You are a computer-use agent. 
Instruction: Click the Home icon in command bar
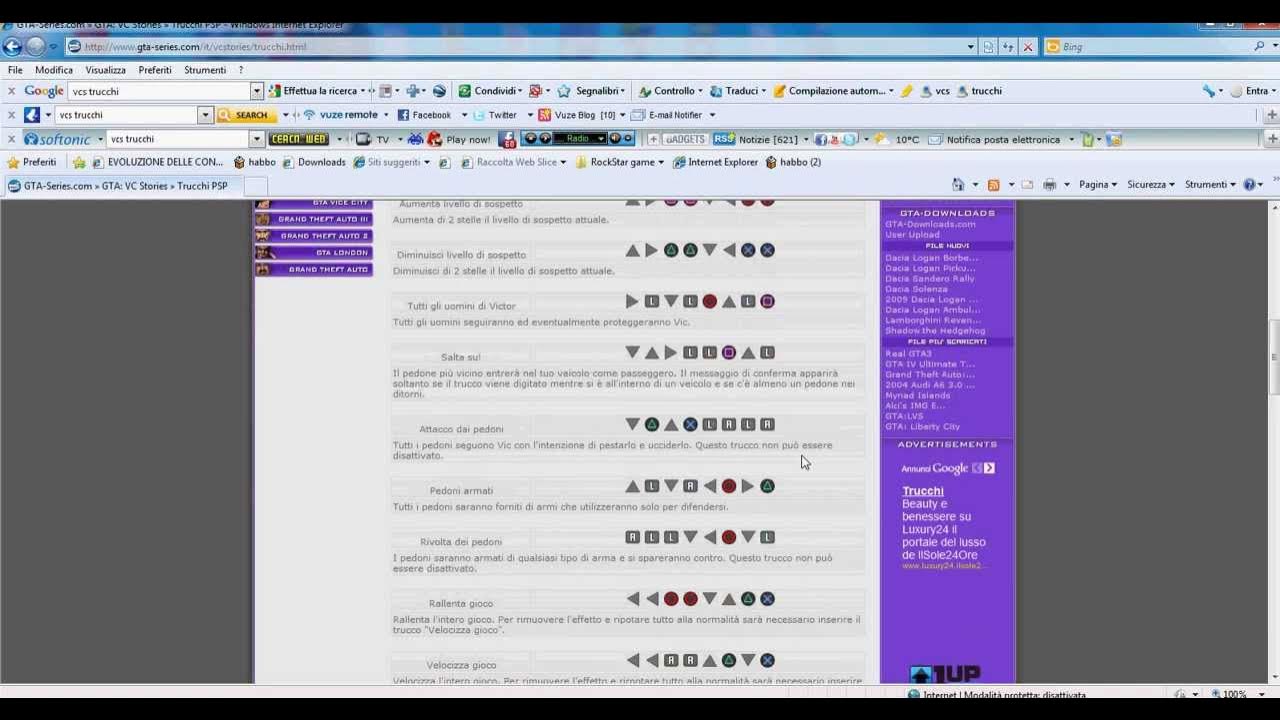click(x=958, y=185)
